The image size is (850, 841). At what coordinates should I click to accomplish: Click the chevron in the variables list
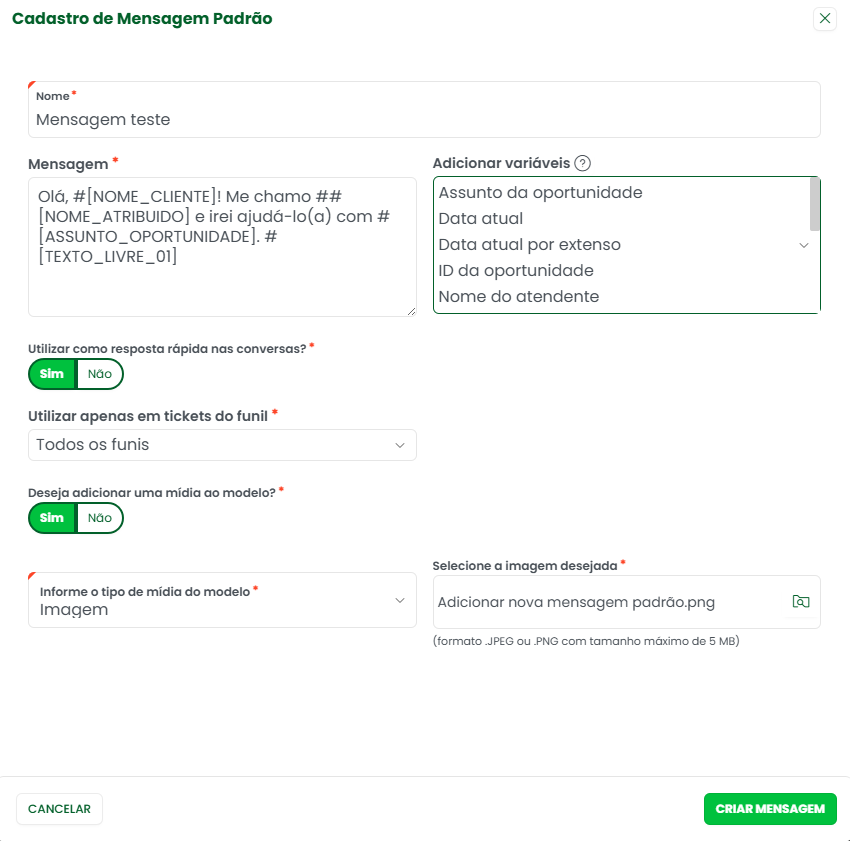[x=803, y=245]
